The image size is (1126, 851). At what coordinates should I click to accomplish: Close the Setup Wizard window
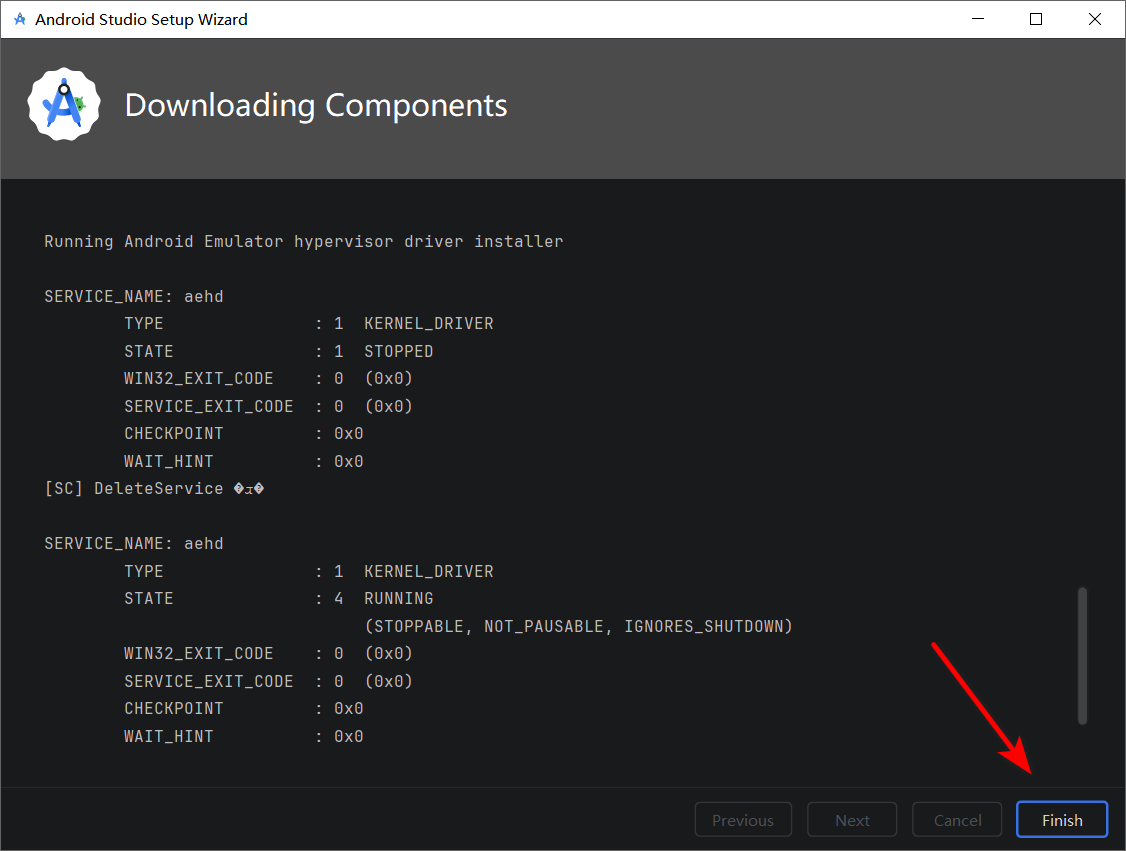tap(1094, 19)
